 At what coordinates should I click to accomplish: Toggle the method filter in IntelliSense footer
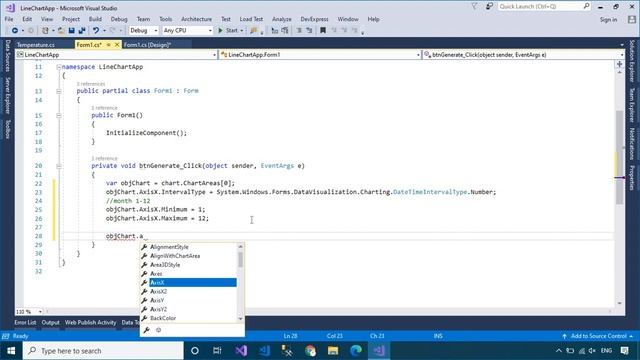[158, 330]
